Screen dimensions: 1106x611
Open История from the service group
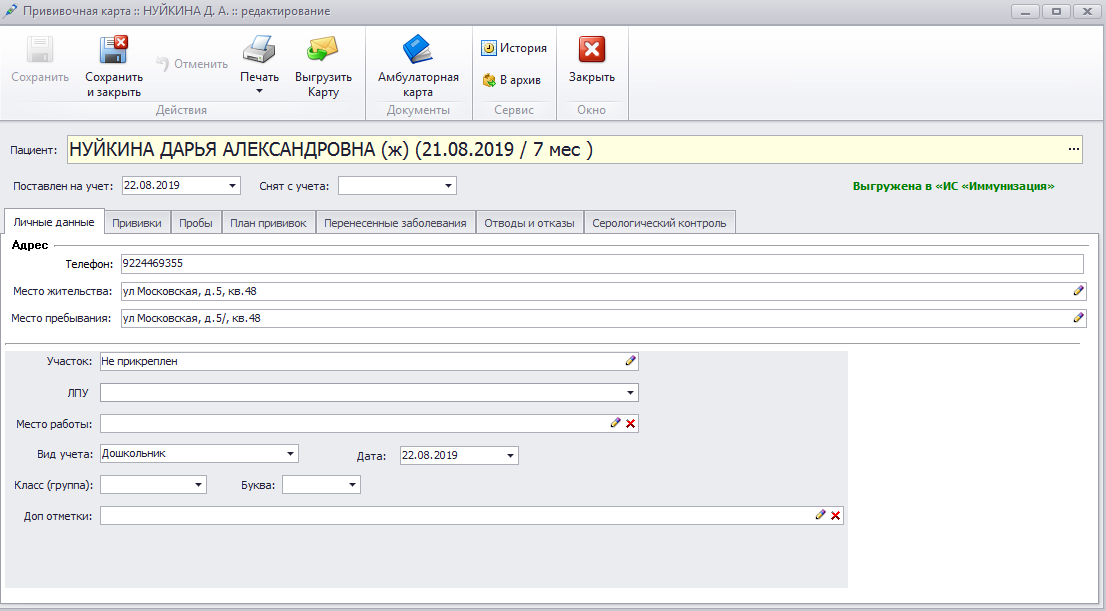click(x=514, y=48)
